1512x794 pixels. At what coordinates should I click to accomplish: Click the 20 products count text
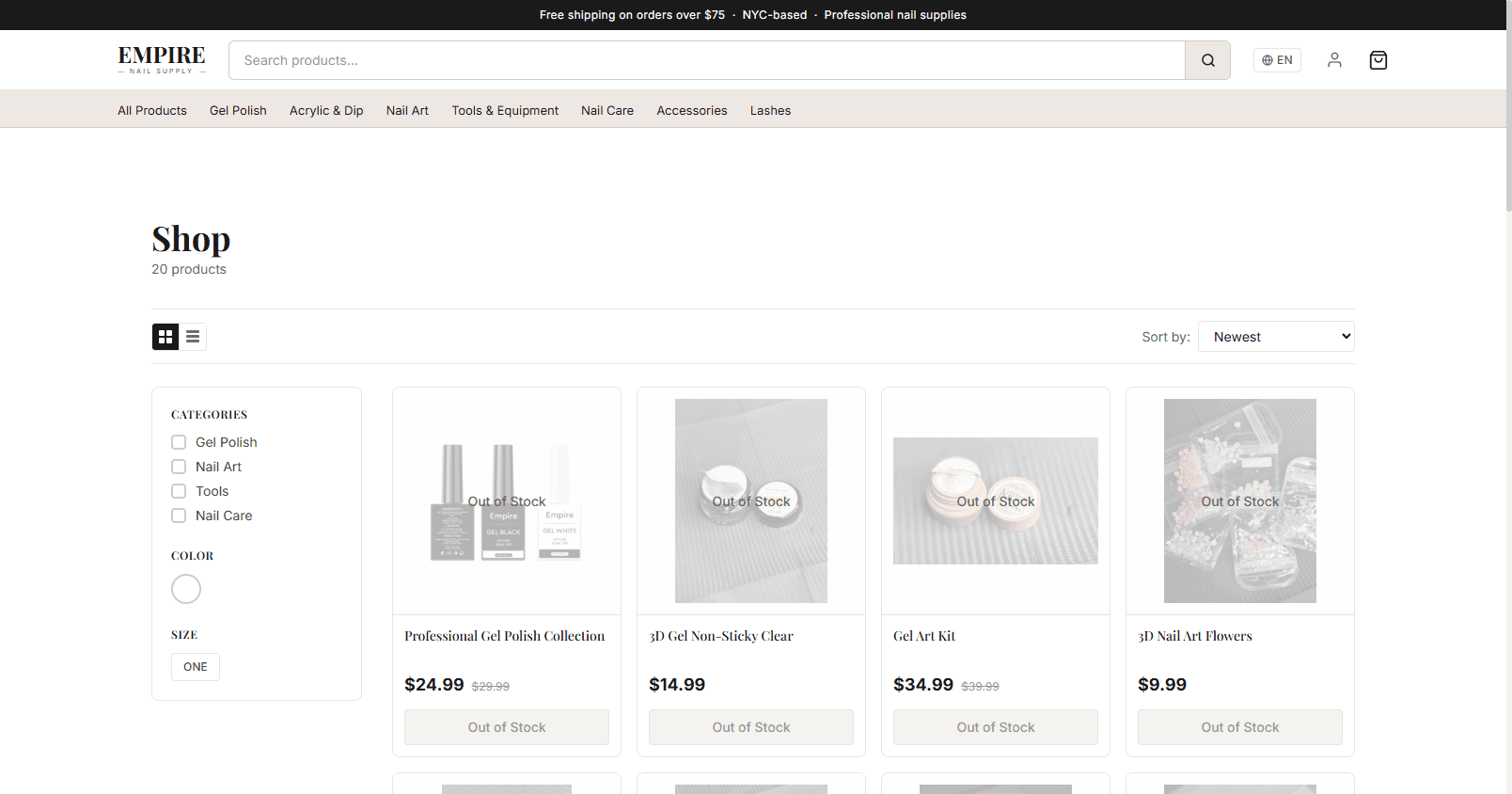click(x=189, y=269)
